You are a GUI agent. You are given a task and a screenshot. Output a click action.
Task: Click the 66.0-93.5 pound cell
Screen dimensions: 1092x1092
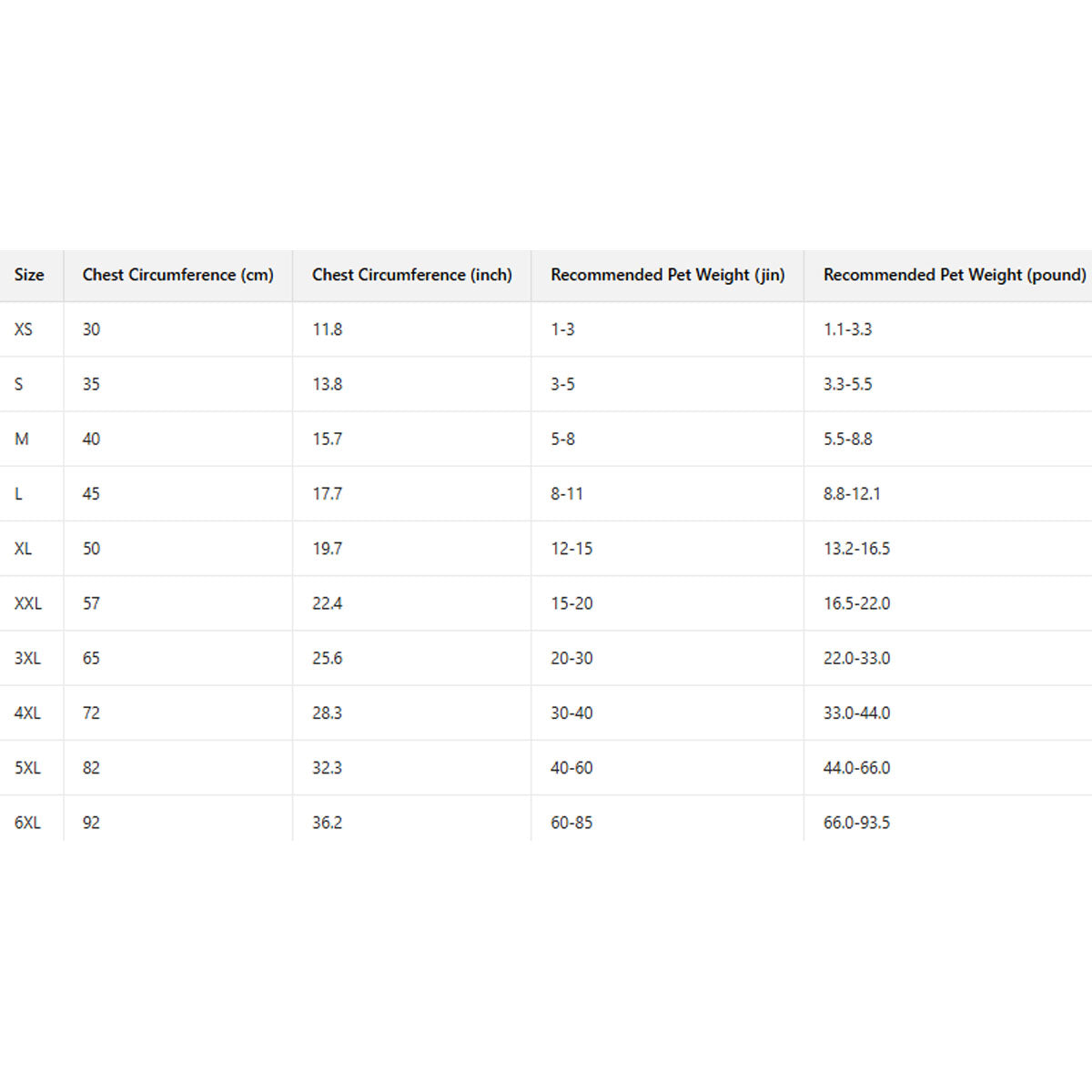(856, 823)
